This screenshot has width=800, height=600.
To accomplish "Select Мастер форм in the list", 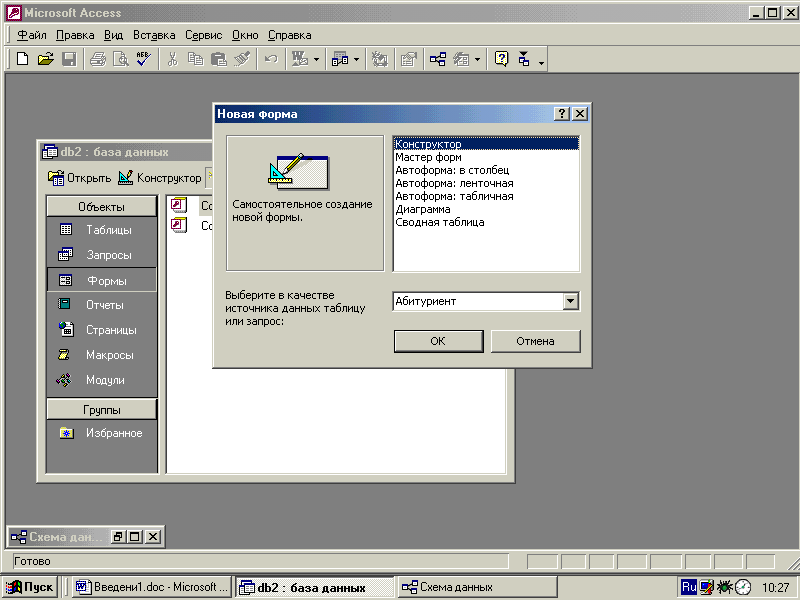I will click(486, 157).
